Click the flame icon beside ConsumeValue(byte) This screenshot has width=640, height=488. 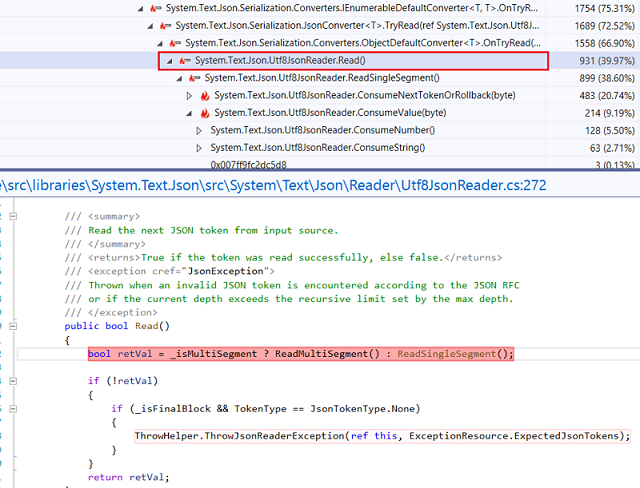click(x=205, y=113)
